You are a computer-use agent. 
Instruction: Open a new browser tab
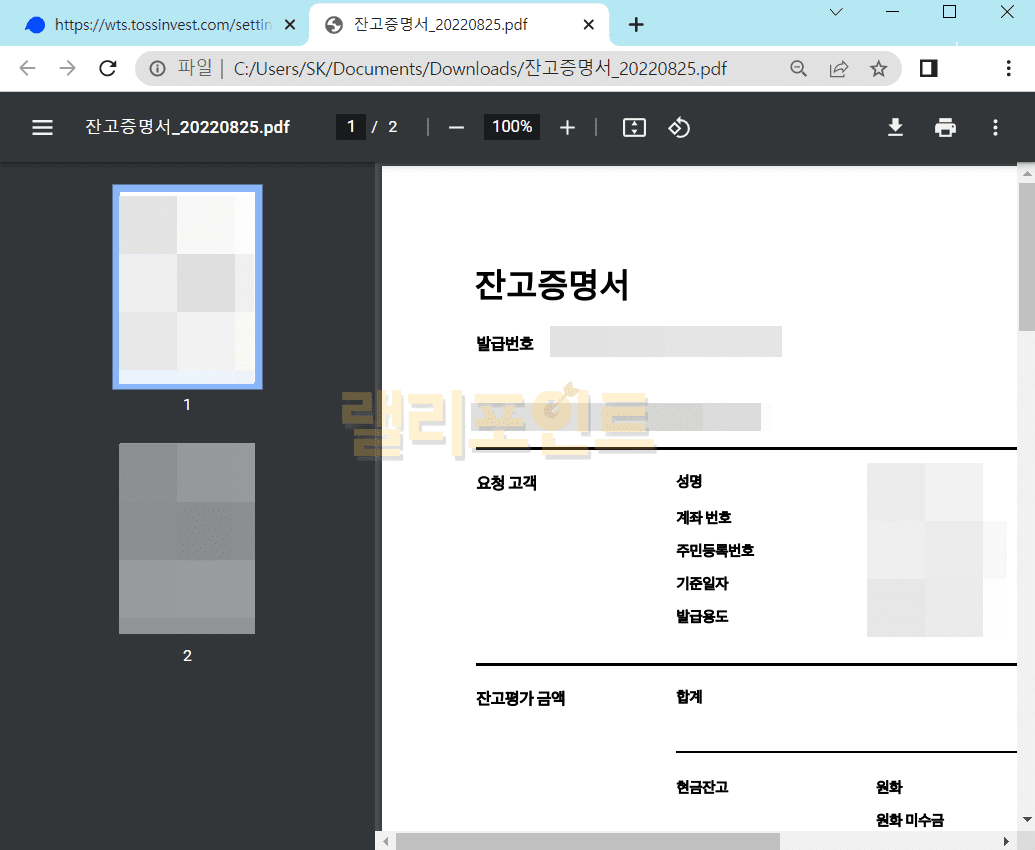[636, 25]
